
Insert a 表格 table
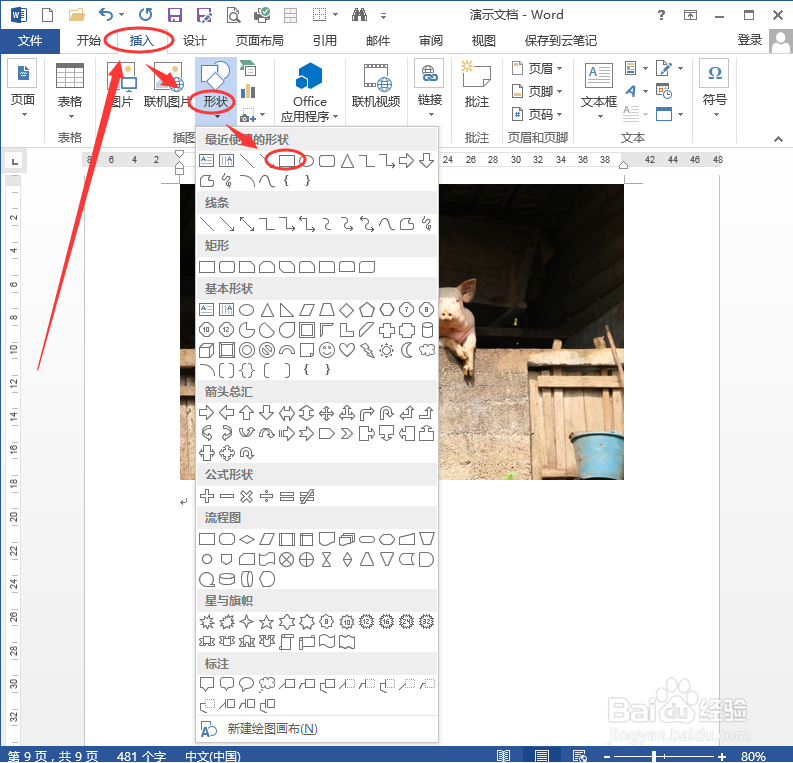coord(70,91)
